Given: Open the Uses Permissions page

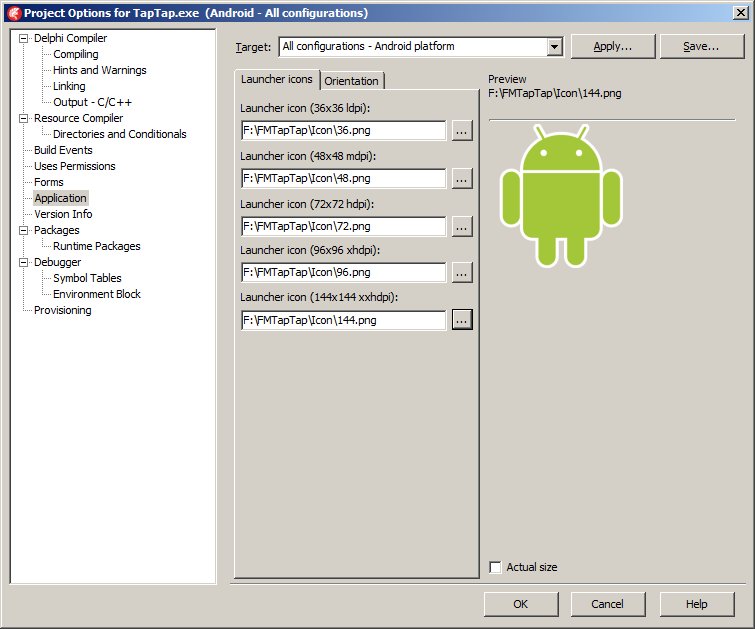Looking at the screenshot, I should (75, 166).
